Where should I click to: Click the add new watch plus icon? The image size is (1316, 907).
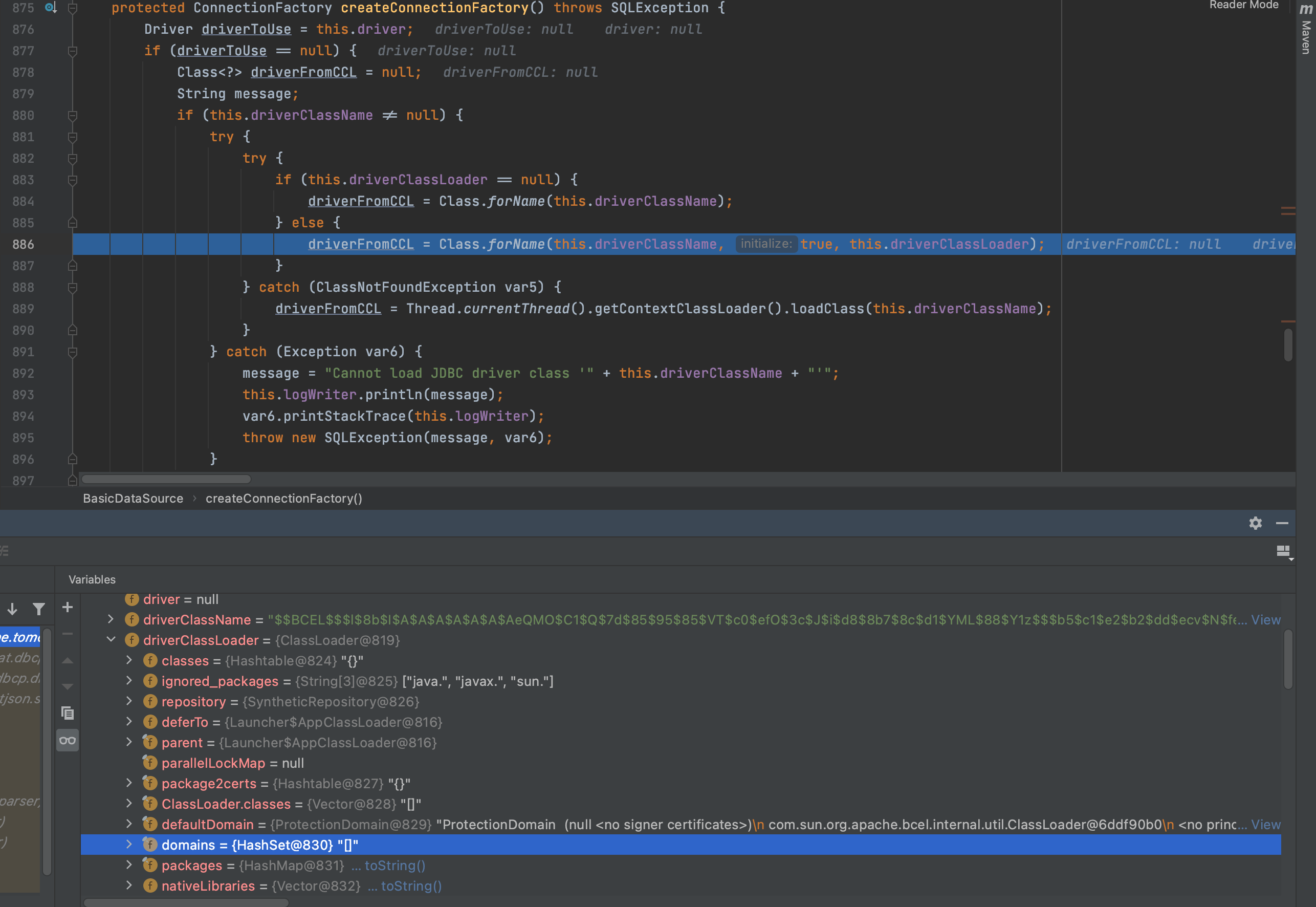pos(67,608)
